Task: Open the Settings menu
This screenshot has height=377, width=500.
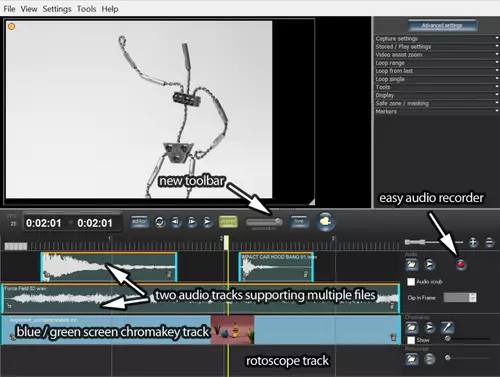Action: coord(57,9)
